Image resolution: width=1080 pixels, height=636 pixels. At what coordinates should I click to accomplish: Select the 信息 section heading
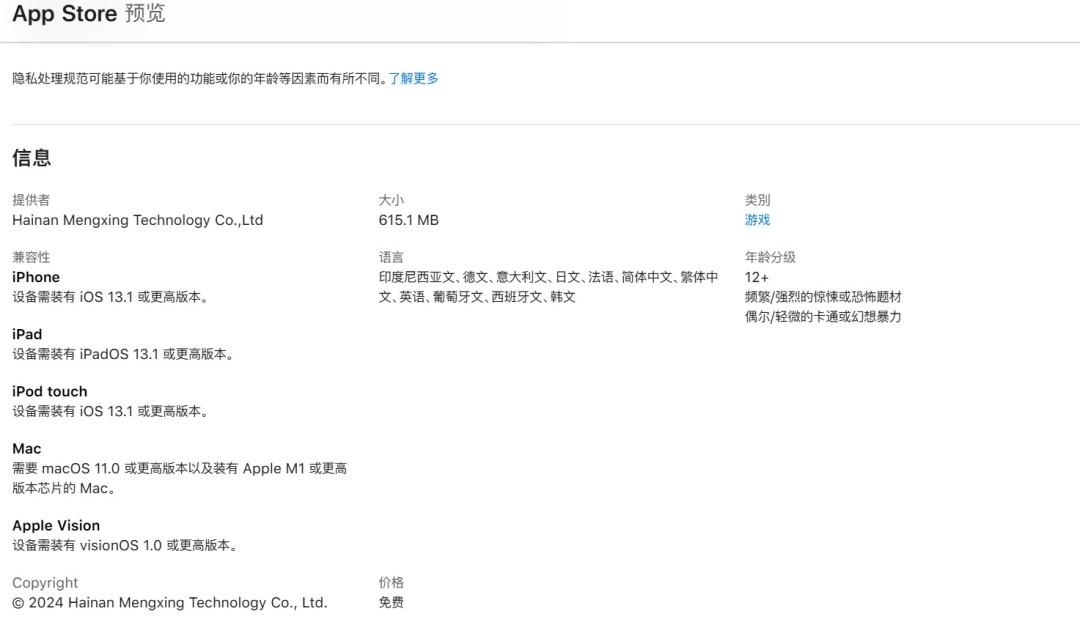[x=31, y=158]
